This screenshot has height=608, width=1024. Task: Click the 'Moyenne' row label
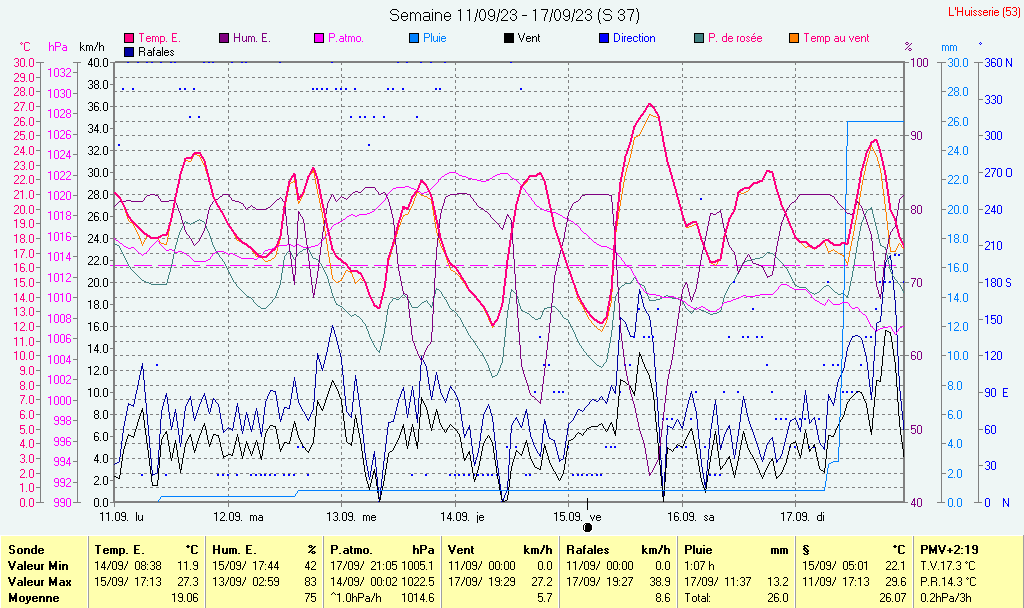pyautogui.click(x=33, y=598)
